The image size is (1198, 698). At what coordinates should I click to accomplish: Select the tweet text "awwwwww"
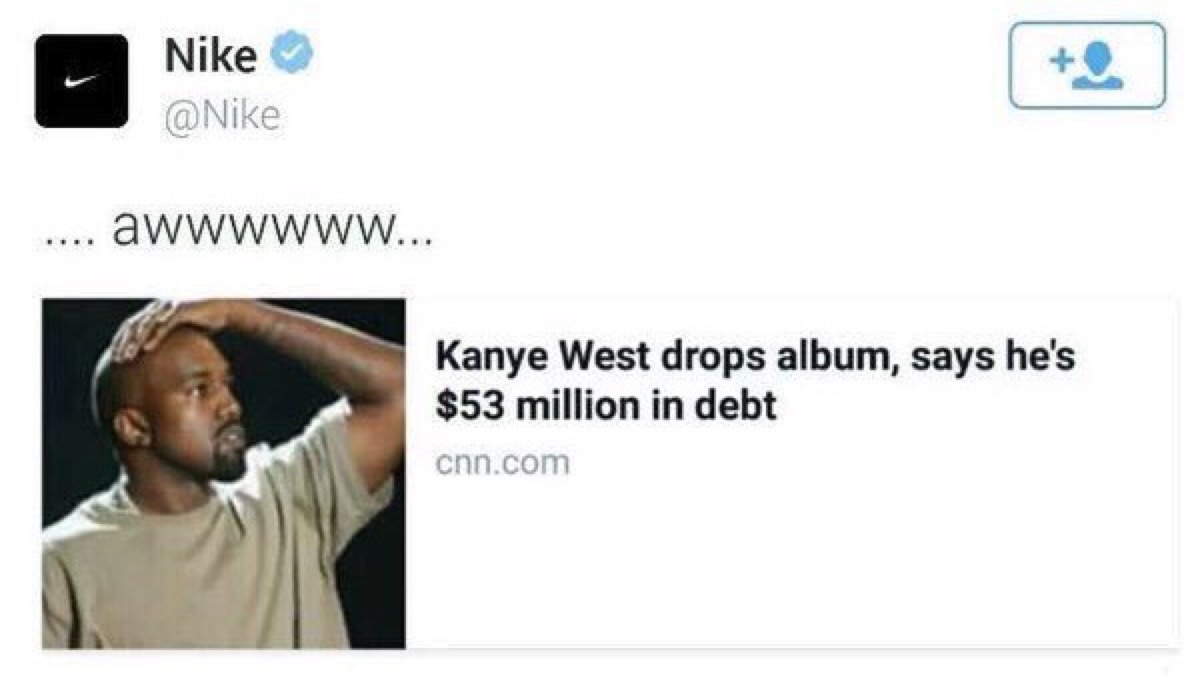pos(255,228)
